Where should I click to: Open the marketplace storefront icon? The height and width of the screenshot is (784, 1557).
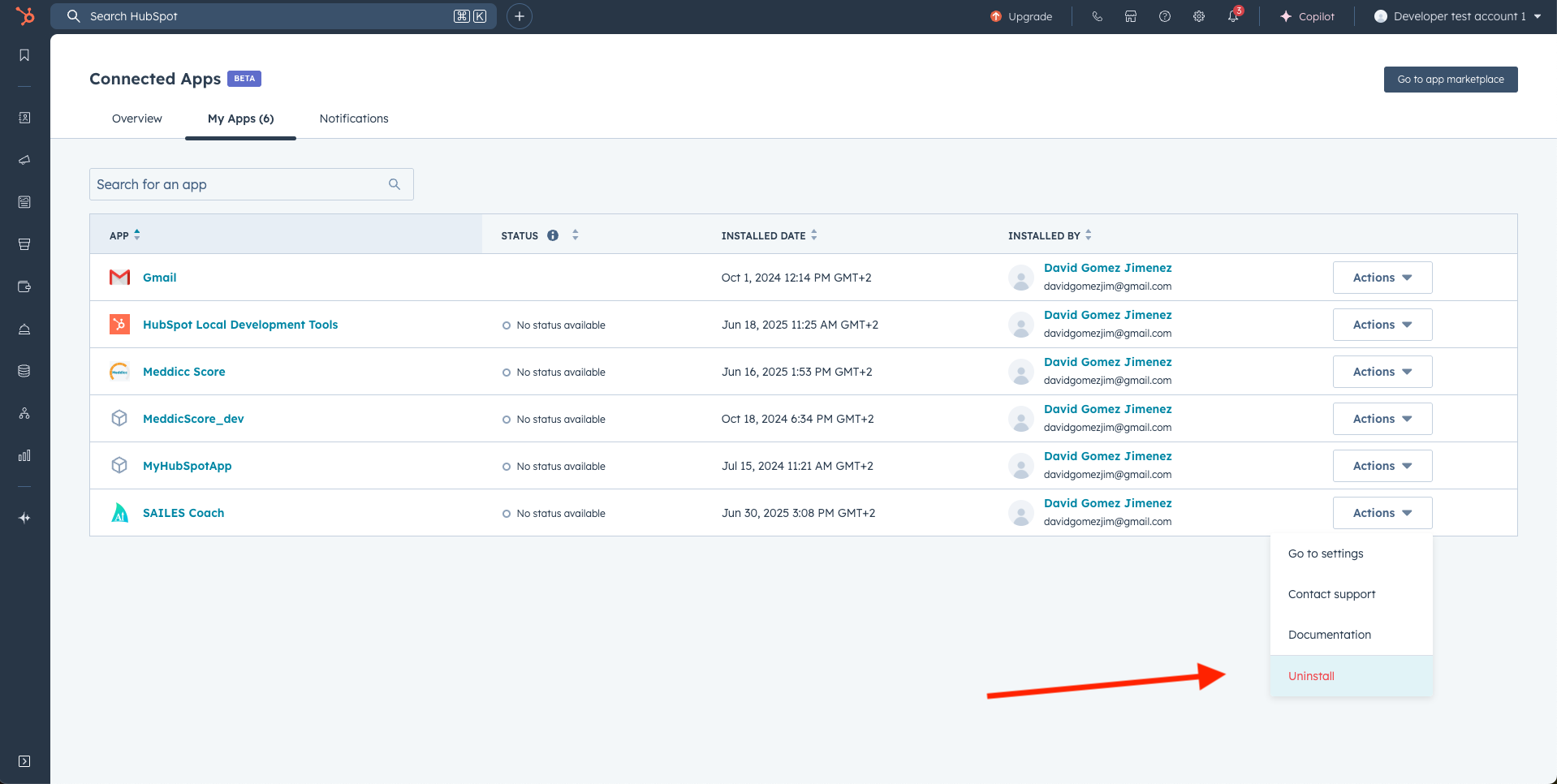[1131, 16]
